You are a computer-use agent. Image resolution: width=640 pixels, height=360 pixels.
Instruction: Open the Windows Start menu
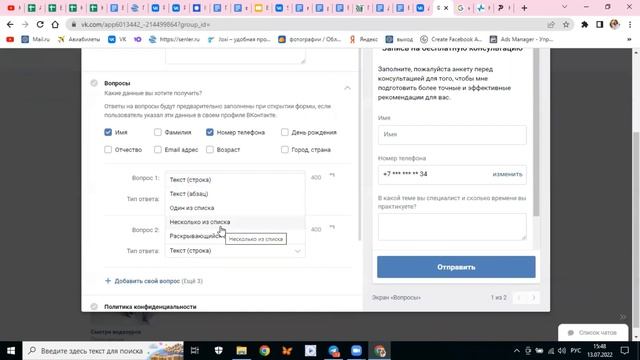click(x=11, y=351)
